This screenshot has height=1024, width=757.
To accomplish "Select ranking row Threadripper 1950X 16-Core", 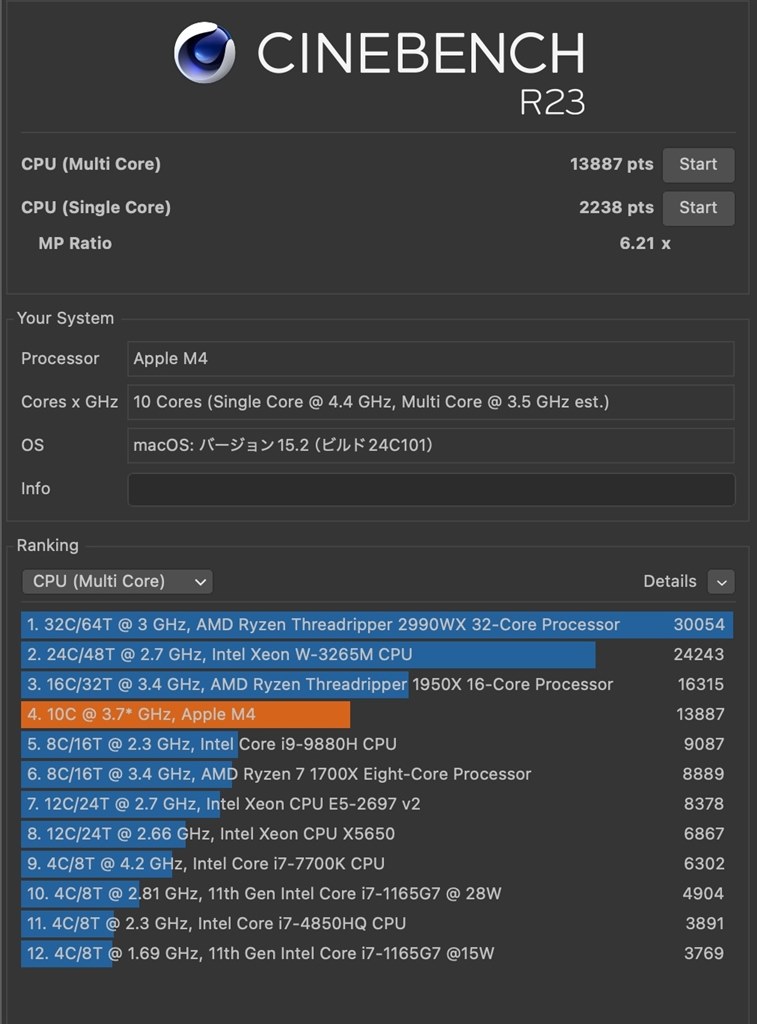I will pyautogui.click(x=377, y=684).
